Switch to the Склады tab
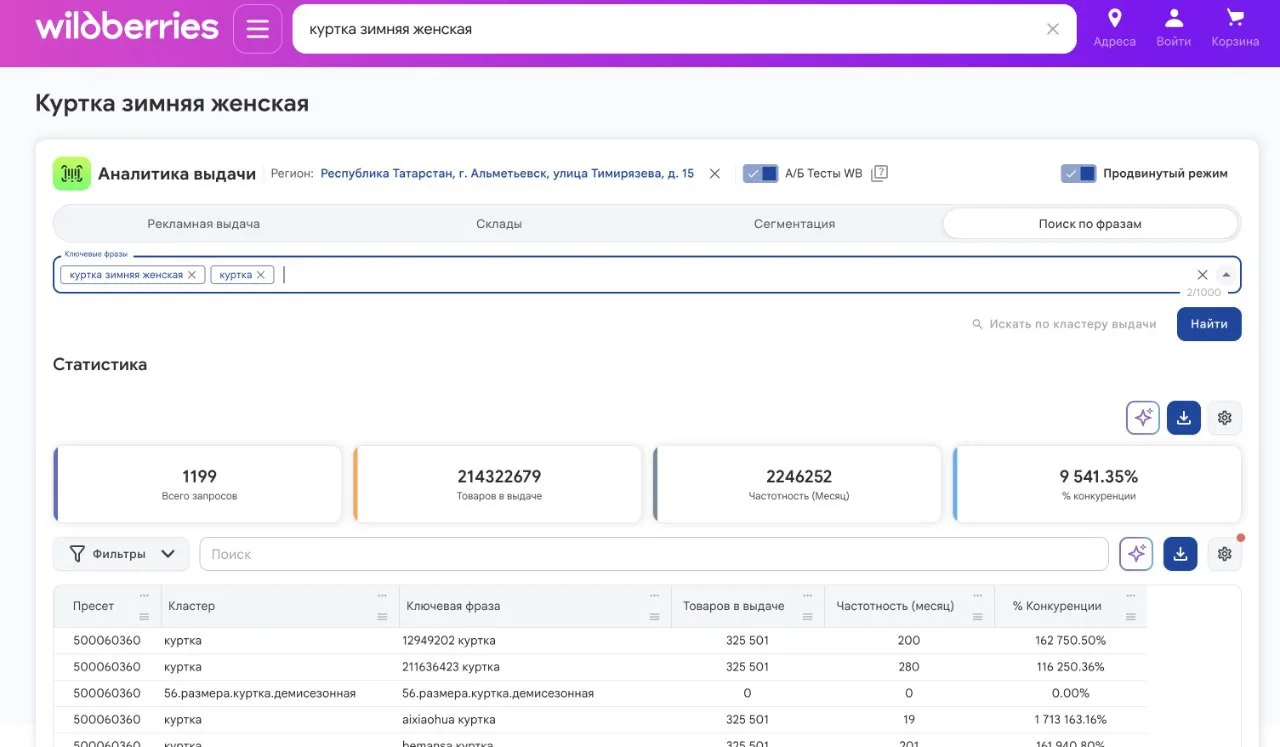This screenshot has width=1280, height=747. click(499, 224)
